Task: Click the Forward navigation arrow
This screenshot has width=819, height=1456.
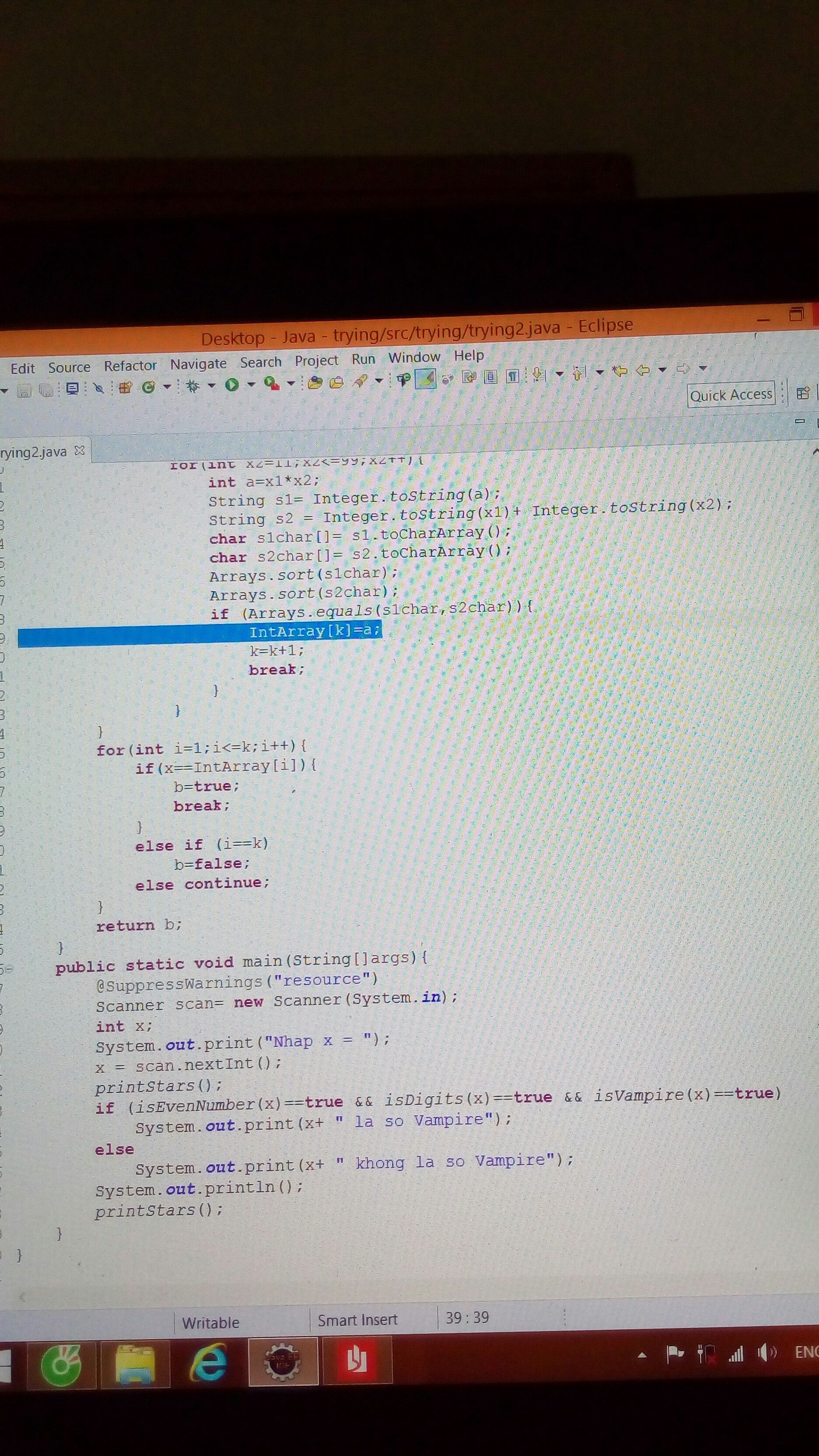Action: coord(683,369)
